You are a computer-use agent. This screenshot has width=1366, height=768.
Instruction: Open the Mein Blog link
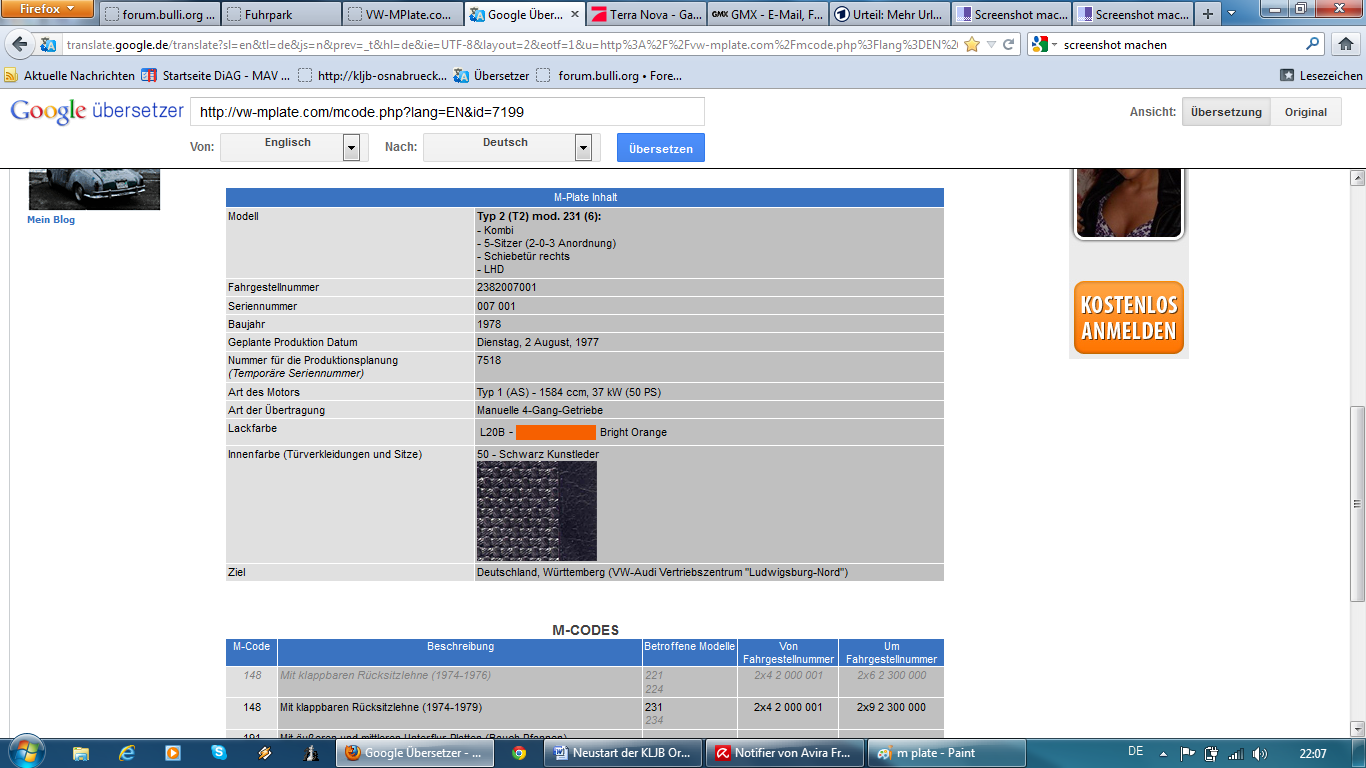51,220
